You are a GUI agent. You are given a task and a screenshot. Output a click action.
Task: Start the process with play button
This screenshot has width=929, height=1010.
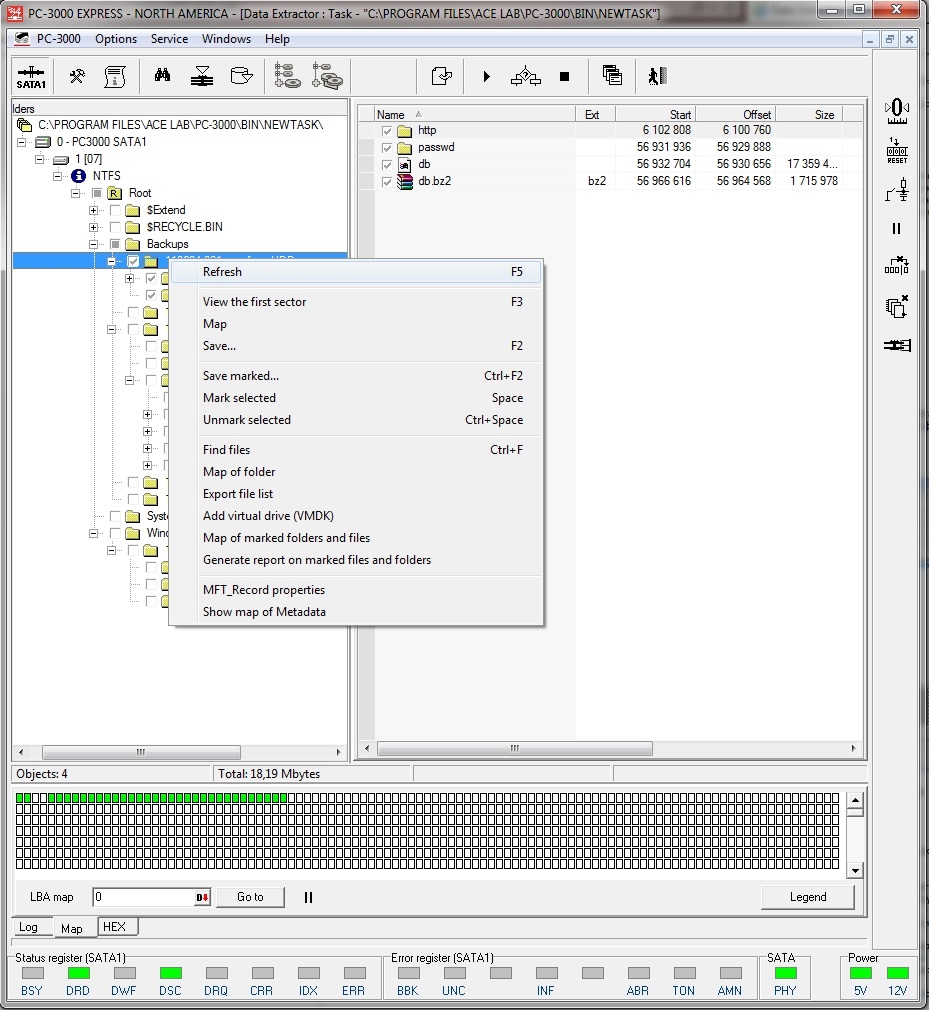tap(486, 77)
